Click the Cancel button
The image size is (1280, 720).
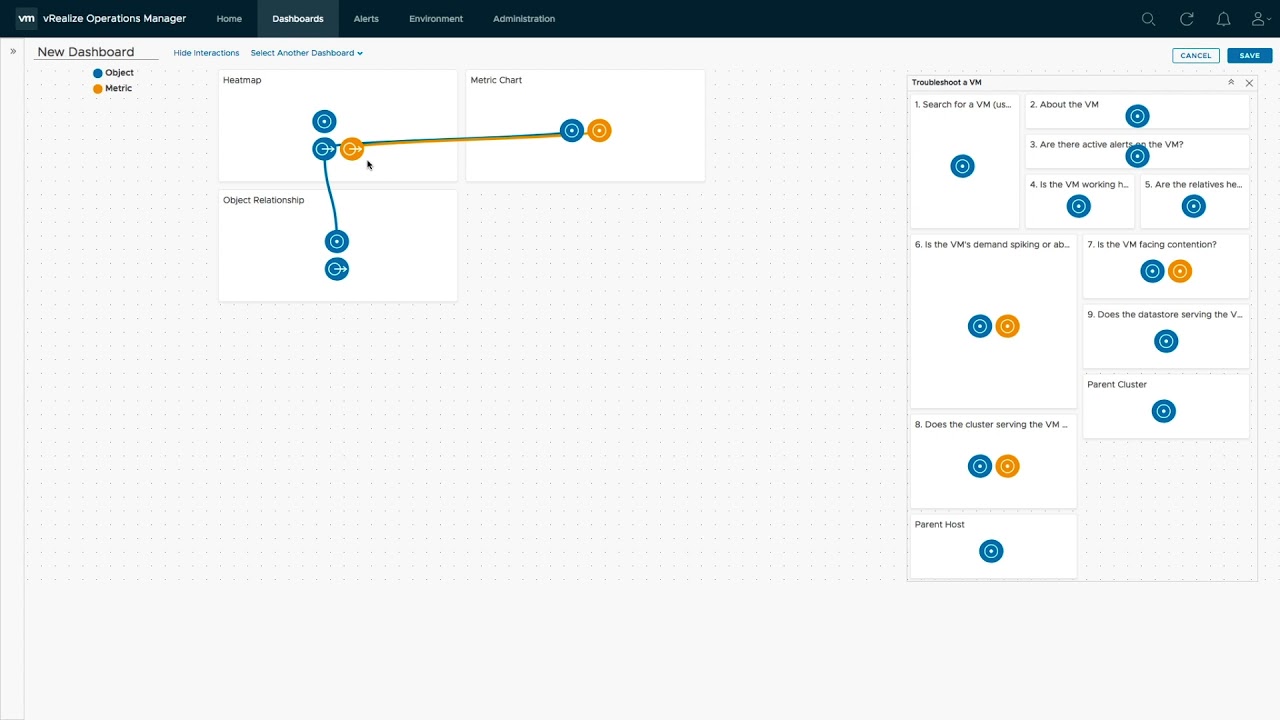(x=1195, y=56)
